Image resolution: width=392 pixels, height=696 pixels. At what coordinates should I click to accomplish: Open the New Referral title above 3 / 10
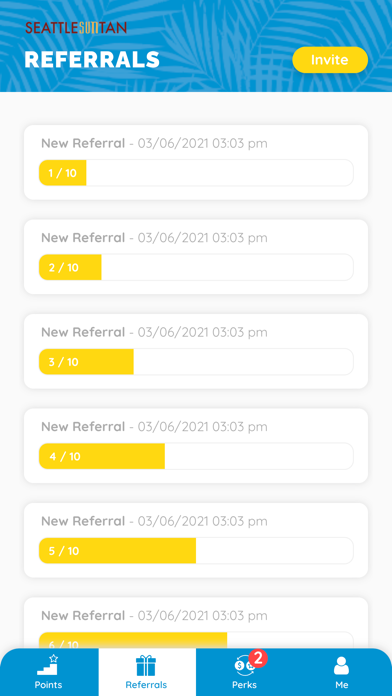[x=83, y=332]
